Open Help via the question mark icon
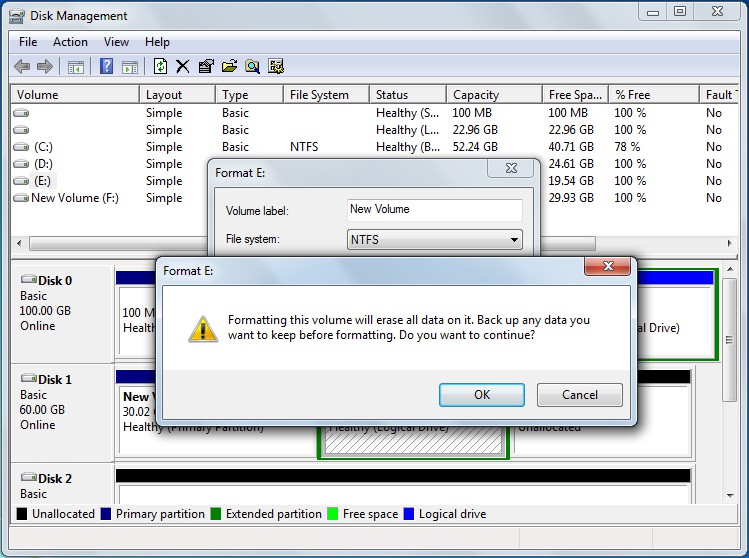Screen dimensions: 749x558 click(x=106, y=66)
